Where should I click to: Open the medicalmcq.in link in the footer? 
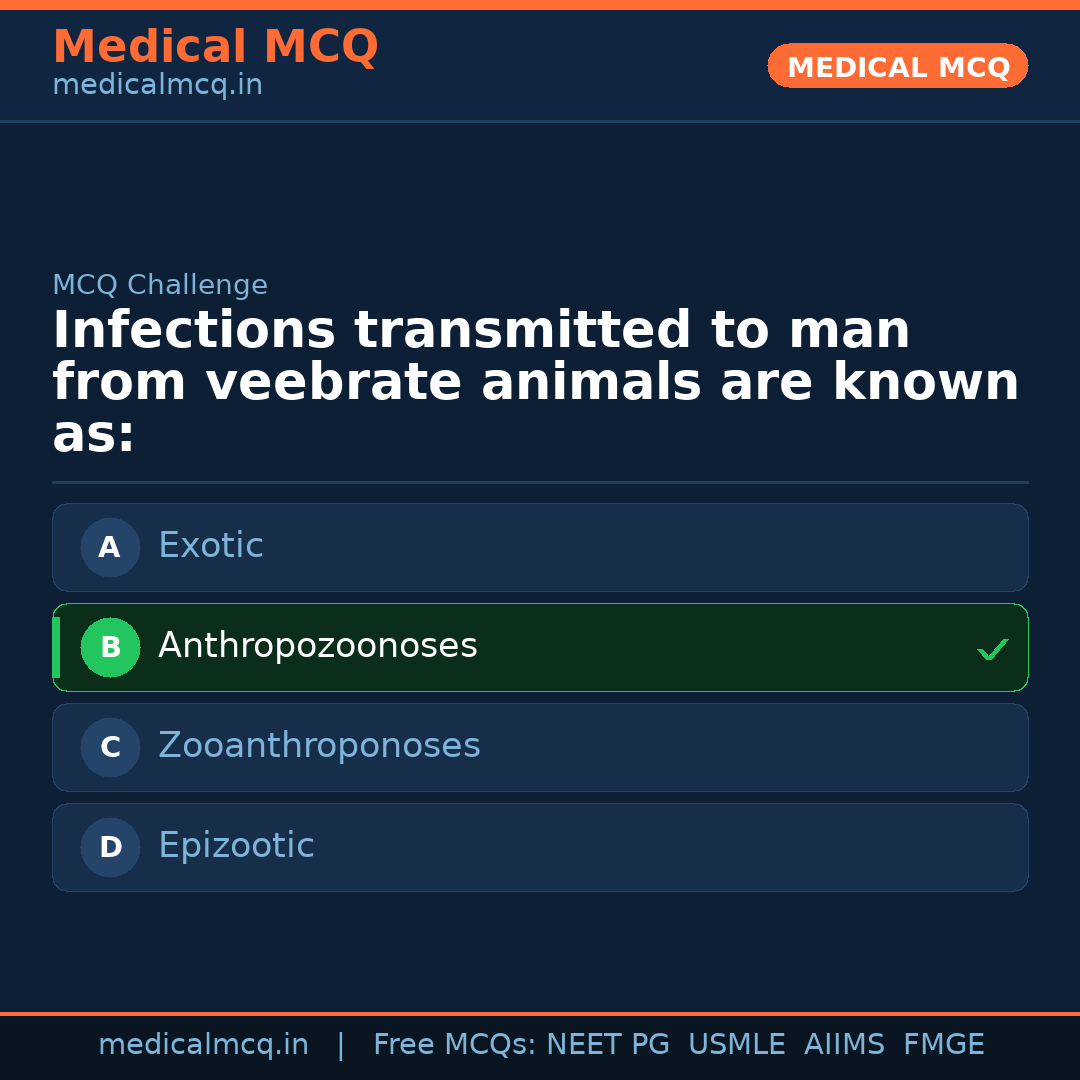point(203,1045)
